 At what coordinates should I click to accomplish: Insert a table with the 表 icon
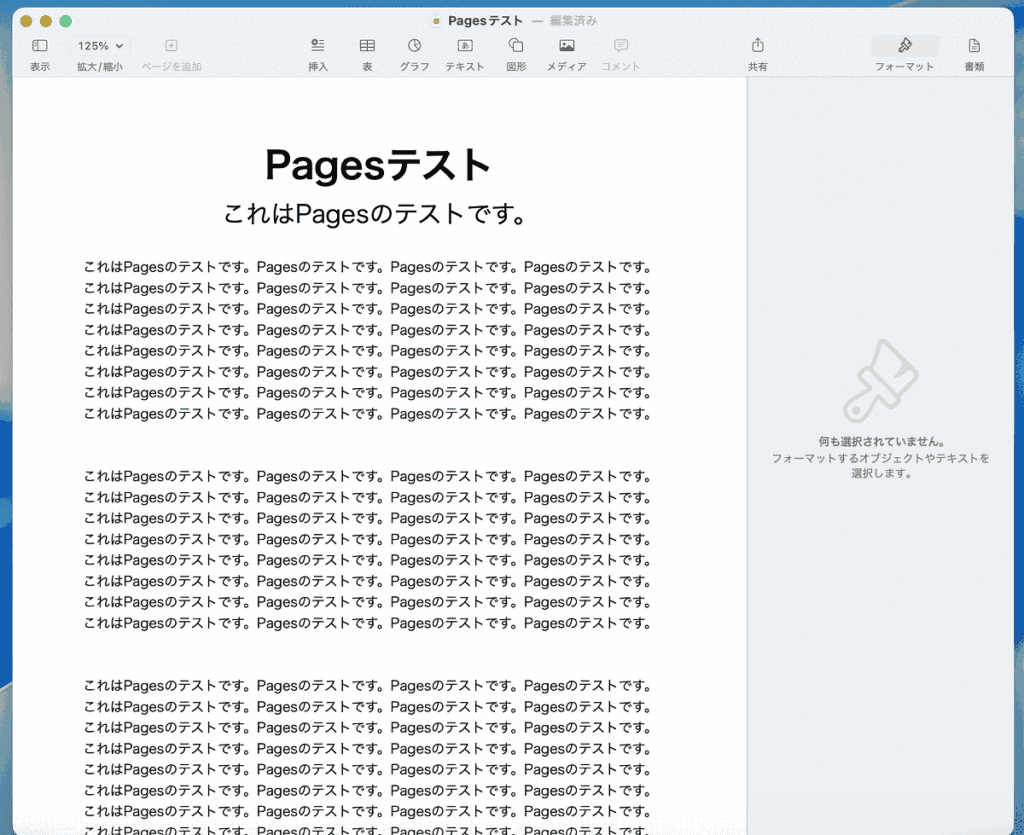pyautogui.click(x=367, y=45)
